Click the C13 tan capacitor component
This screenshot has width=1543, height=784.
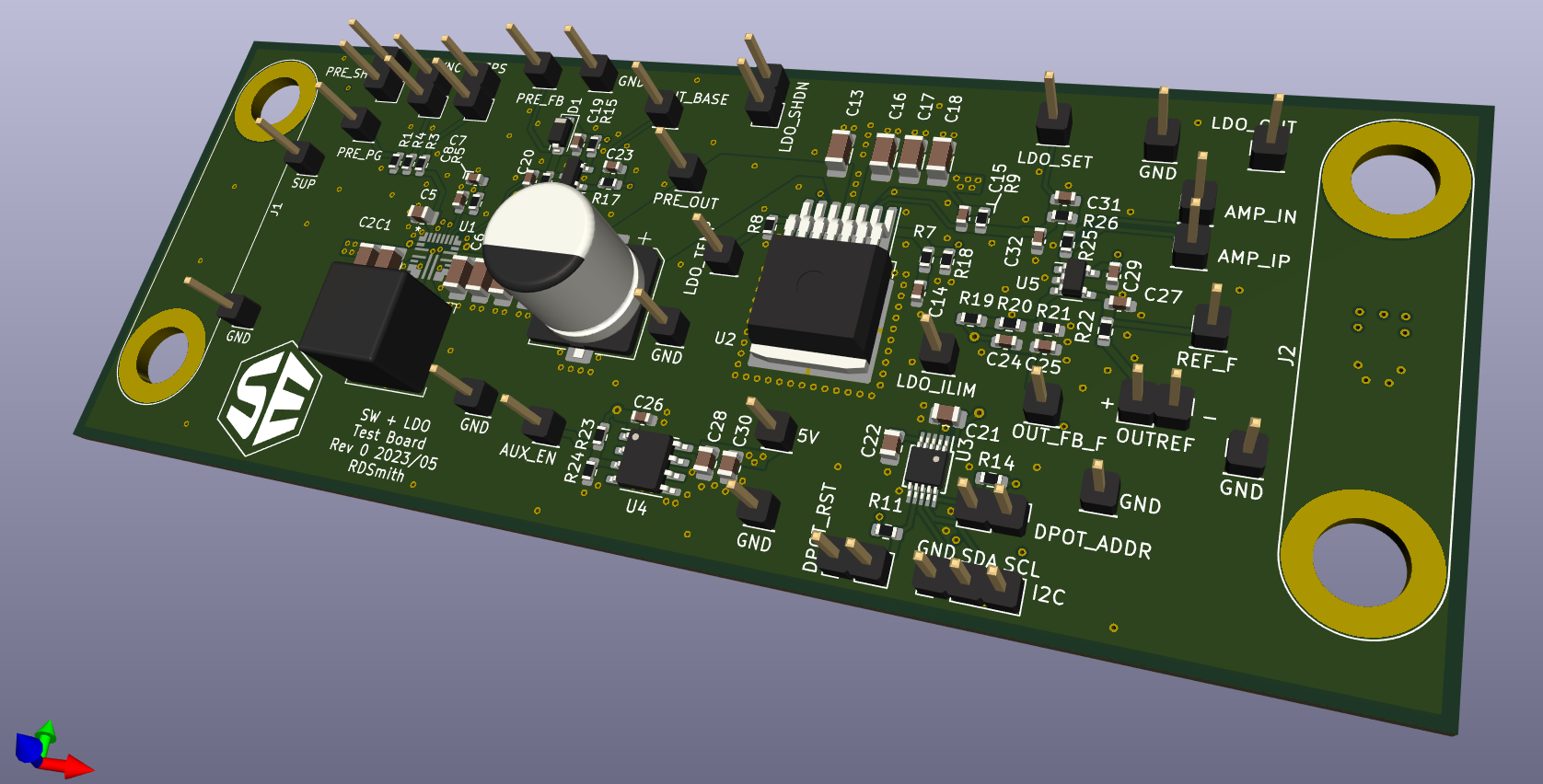tap(839, 152)
